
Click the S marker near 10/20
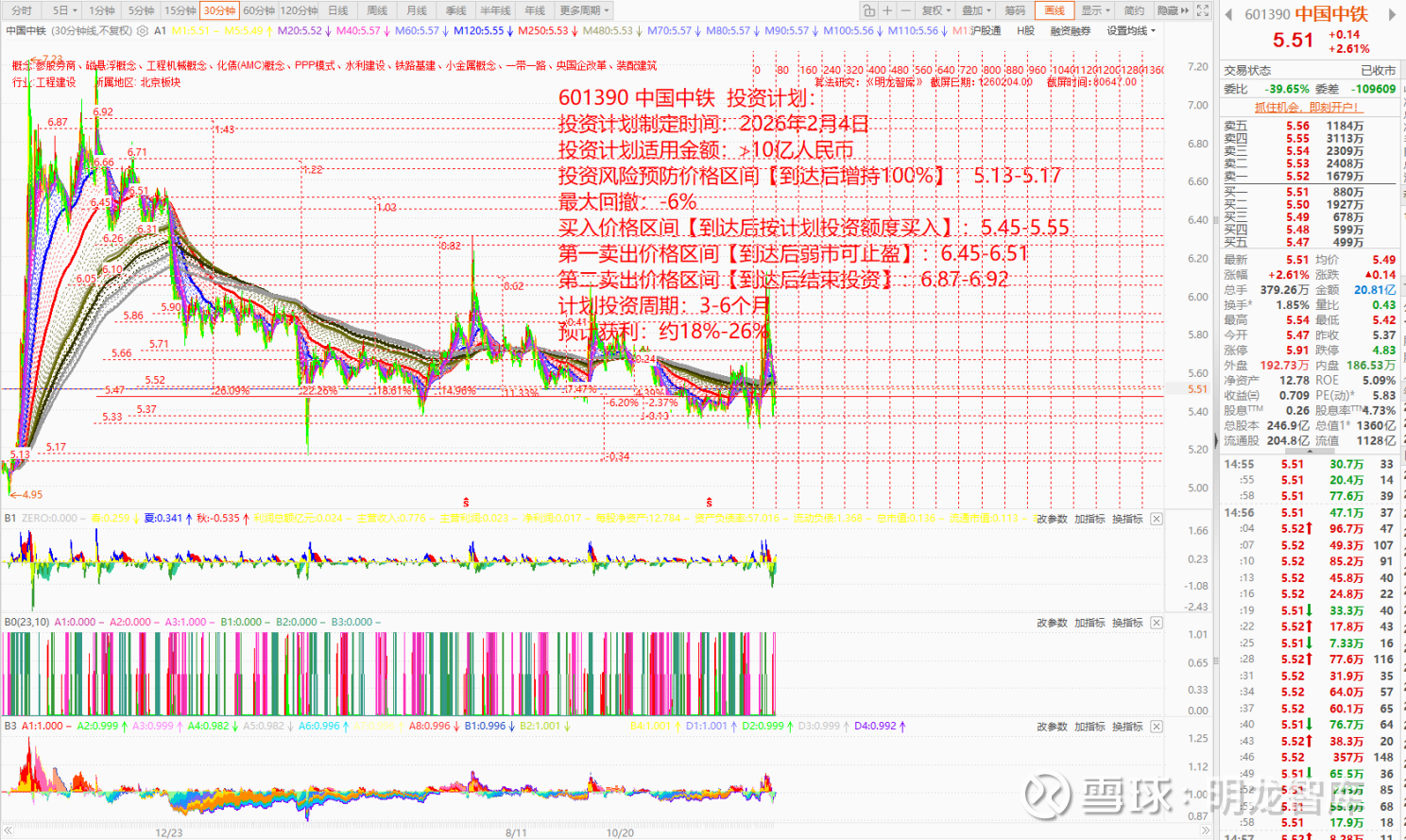coord(709,502)
